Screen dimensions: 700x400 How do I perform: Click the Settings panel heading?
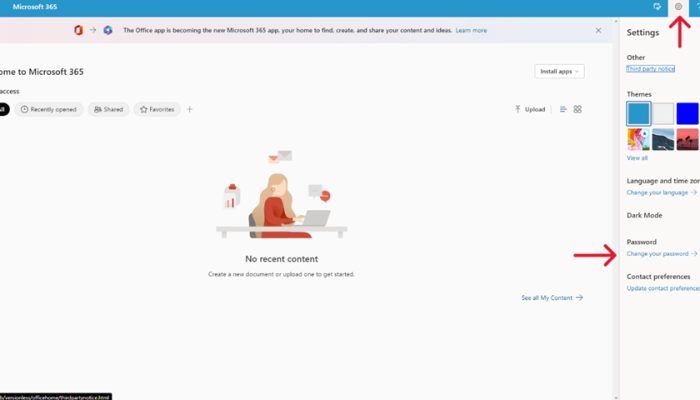coord(643,33)
